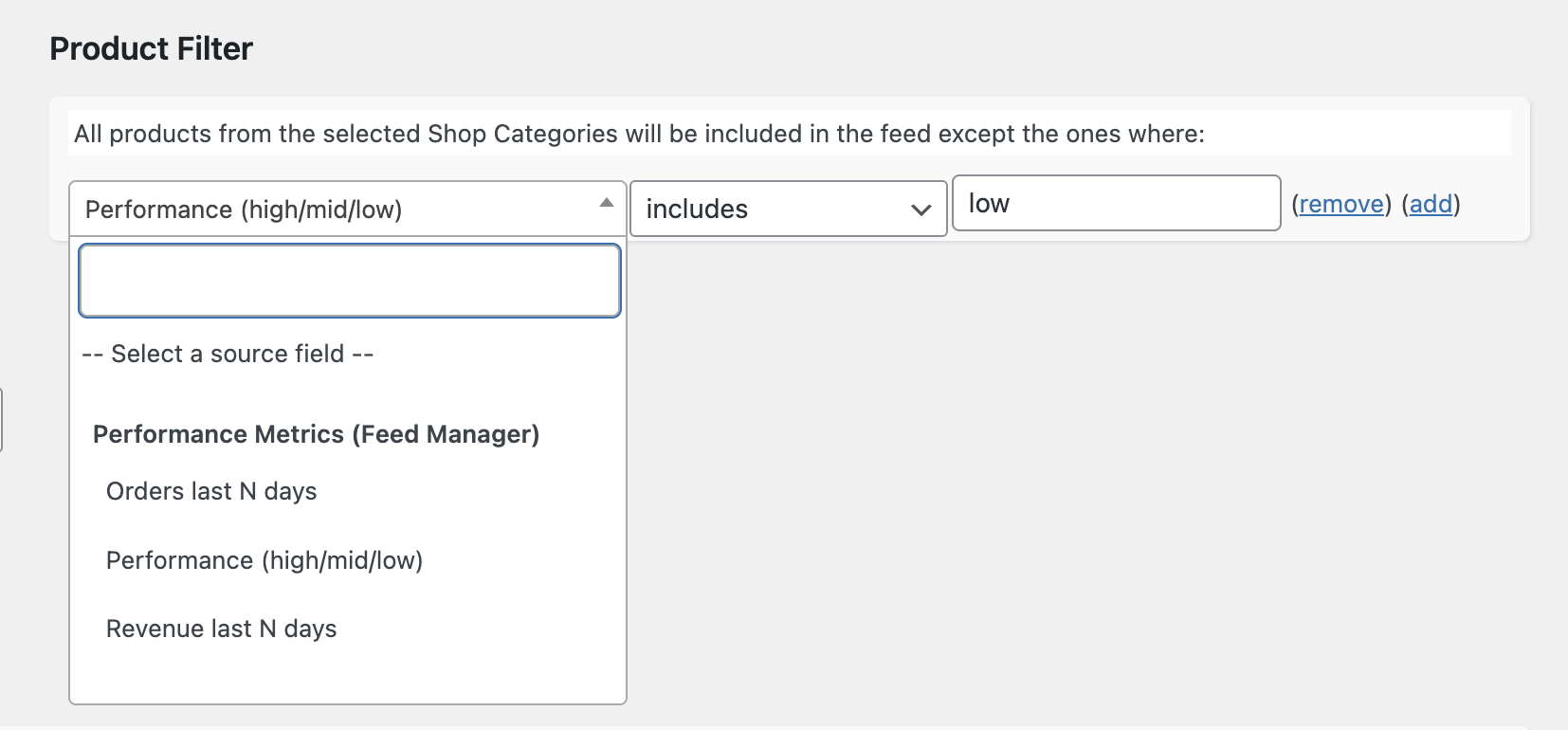The image size is (1568, 730).
Task: Click the word "includes" in the condition selector
Action: (697, 209)
